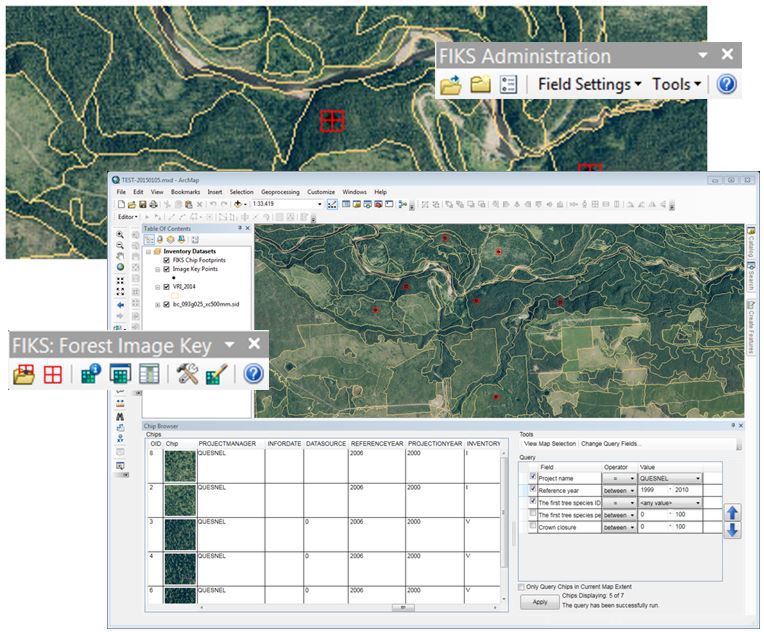
Task: Go back to previous extent arrow
Action: click(120, 305)
